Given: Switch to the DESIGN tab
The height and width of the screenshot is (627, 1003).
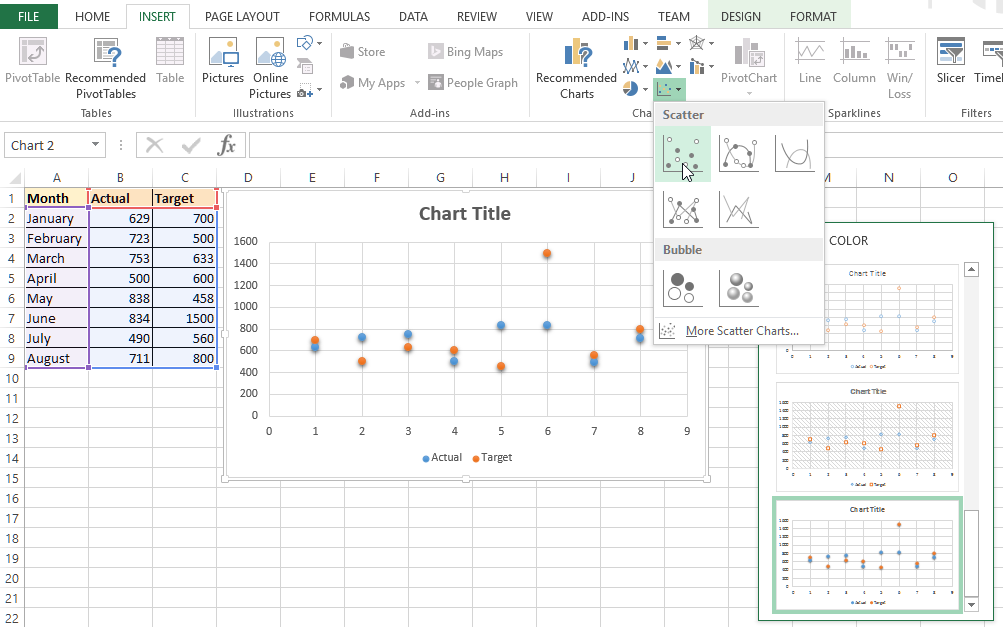Looking at the screenshot, I should (x=740, y=16).
